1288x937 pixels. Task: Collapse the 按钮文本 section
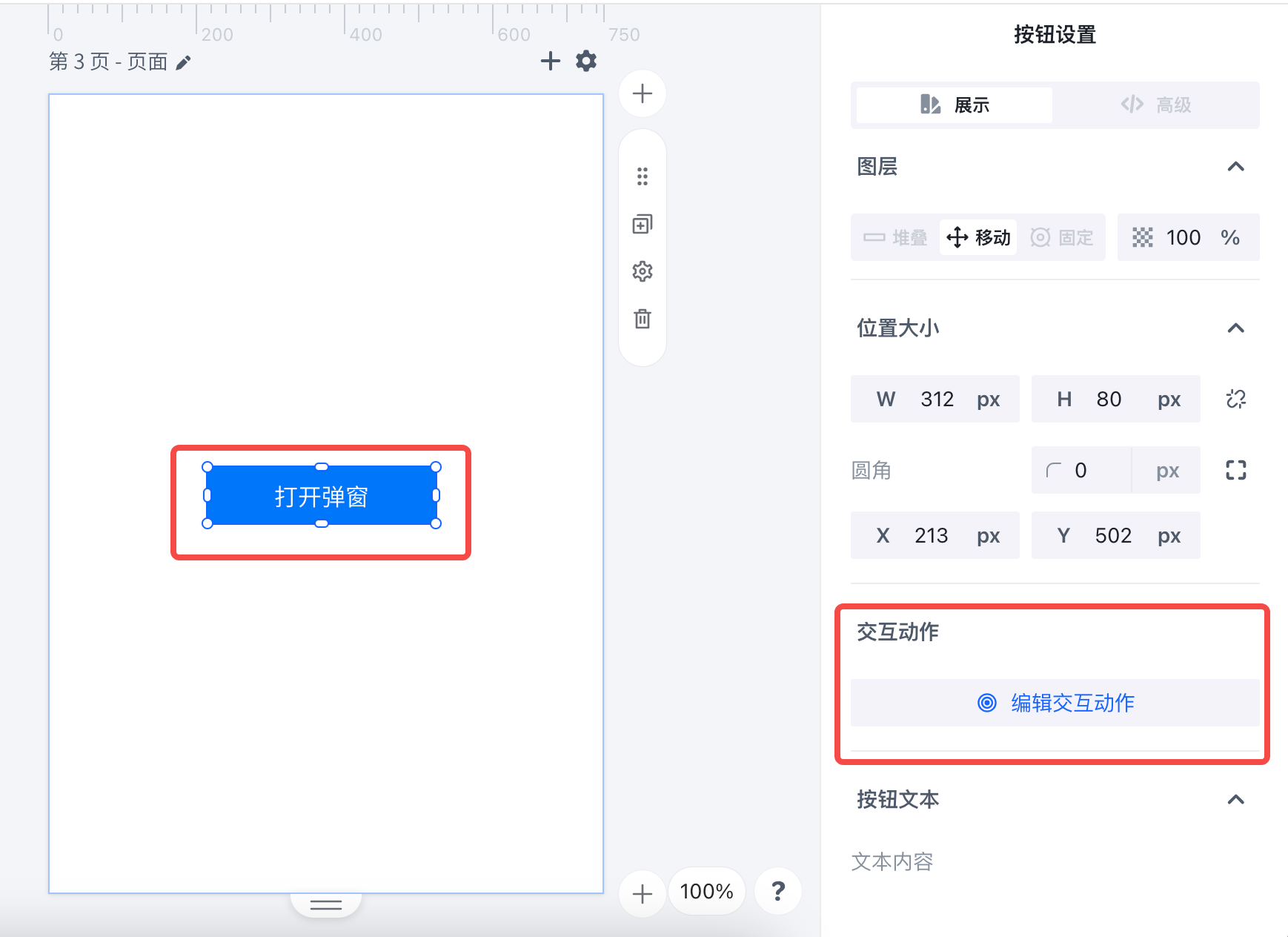pos(1235,799)
